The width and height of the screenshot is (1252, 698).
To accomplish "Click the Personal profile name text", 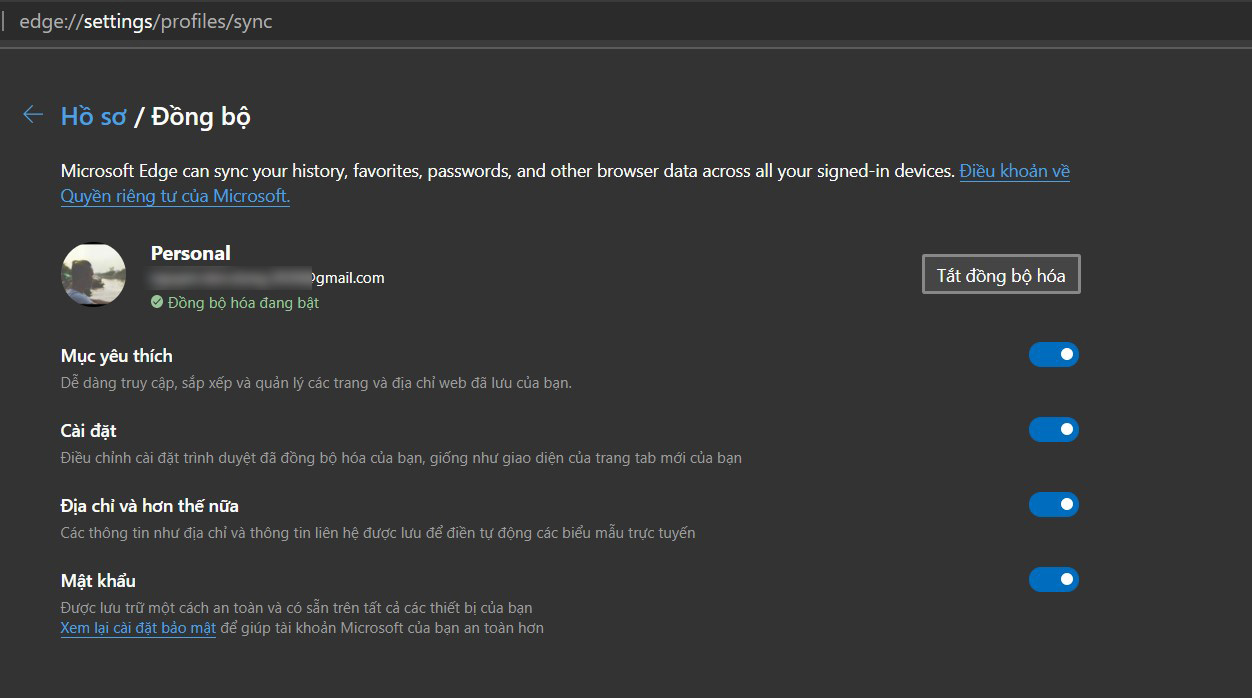I will 190,253.
